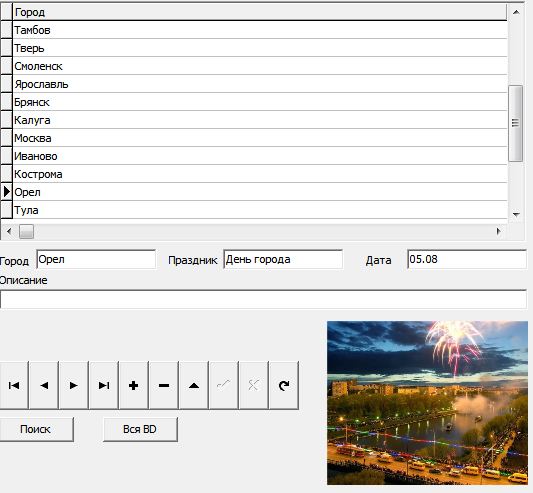Image resolution: width=533 pixels, height=493 pixels.
Task: Select the Москва row
Action: coord(260,138)
